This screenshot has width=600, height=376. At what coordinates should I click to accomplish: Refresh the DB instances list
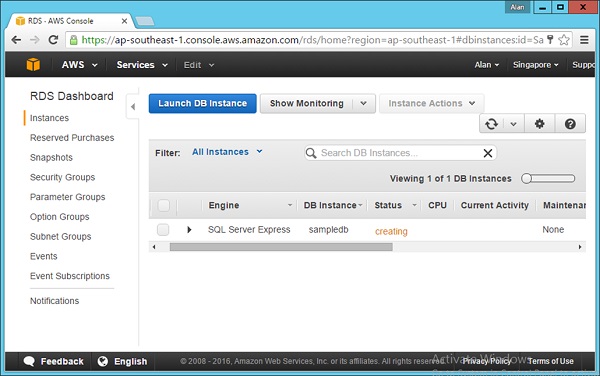point(491,124)
